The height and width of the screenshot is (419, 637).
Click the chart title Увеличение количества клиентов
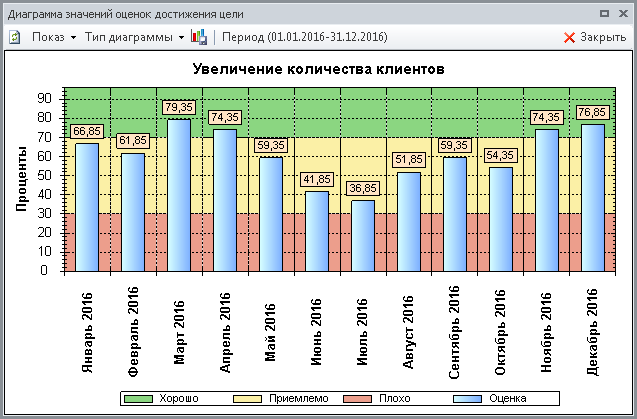(x=317, y=68)
